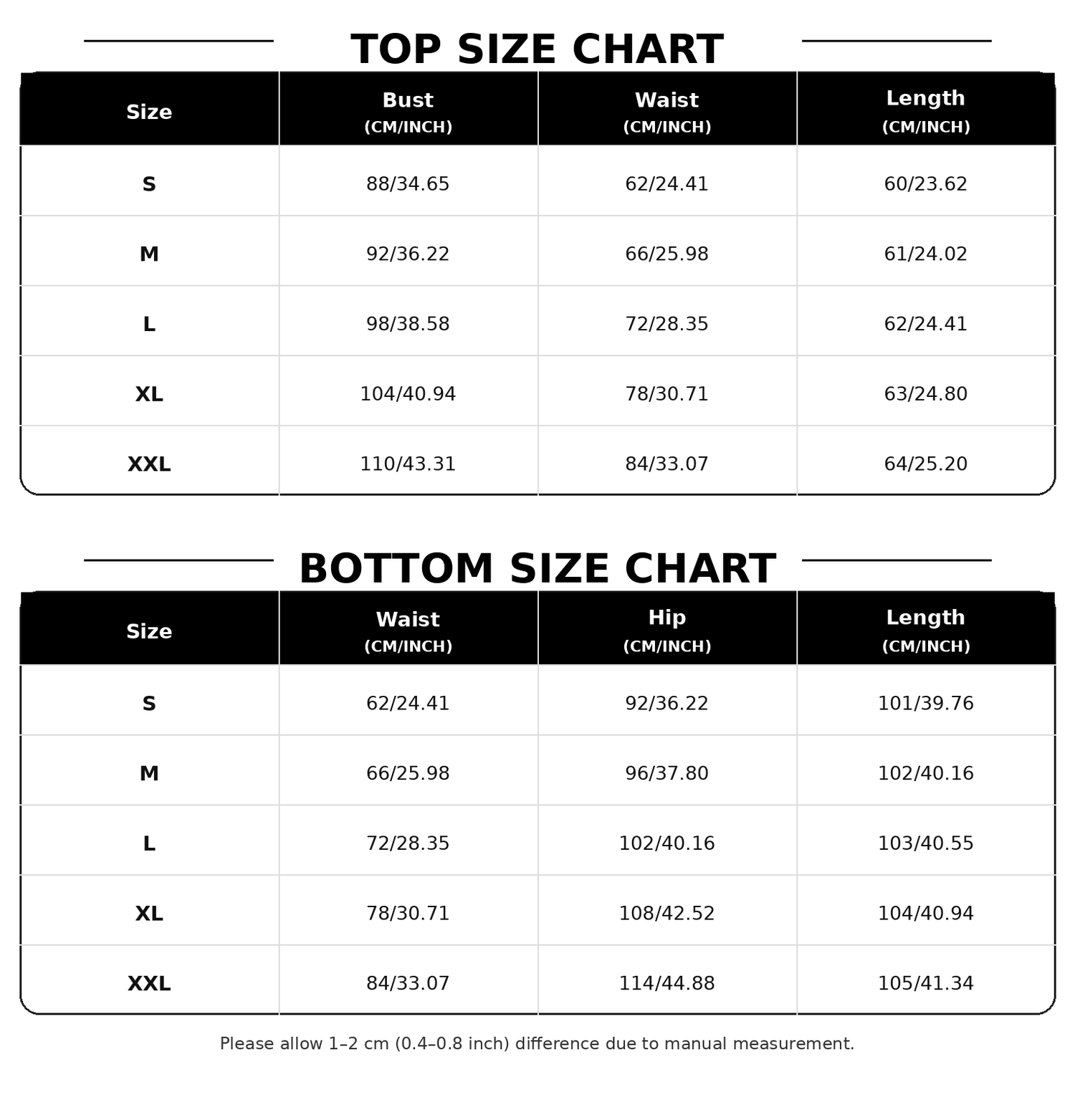Select the XXL row label in top chart
This screenshot has width=1075, height=1120.
click(x=149, y=464)
